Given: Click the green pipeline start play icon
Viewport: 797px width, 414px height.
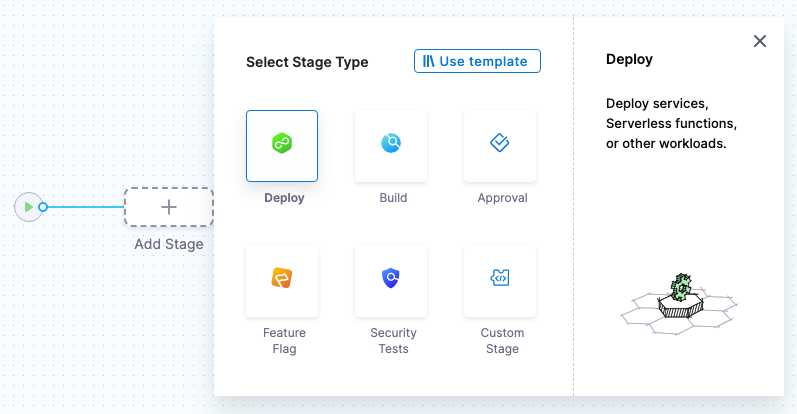Looking at the screenshot, I should 28,207.
